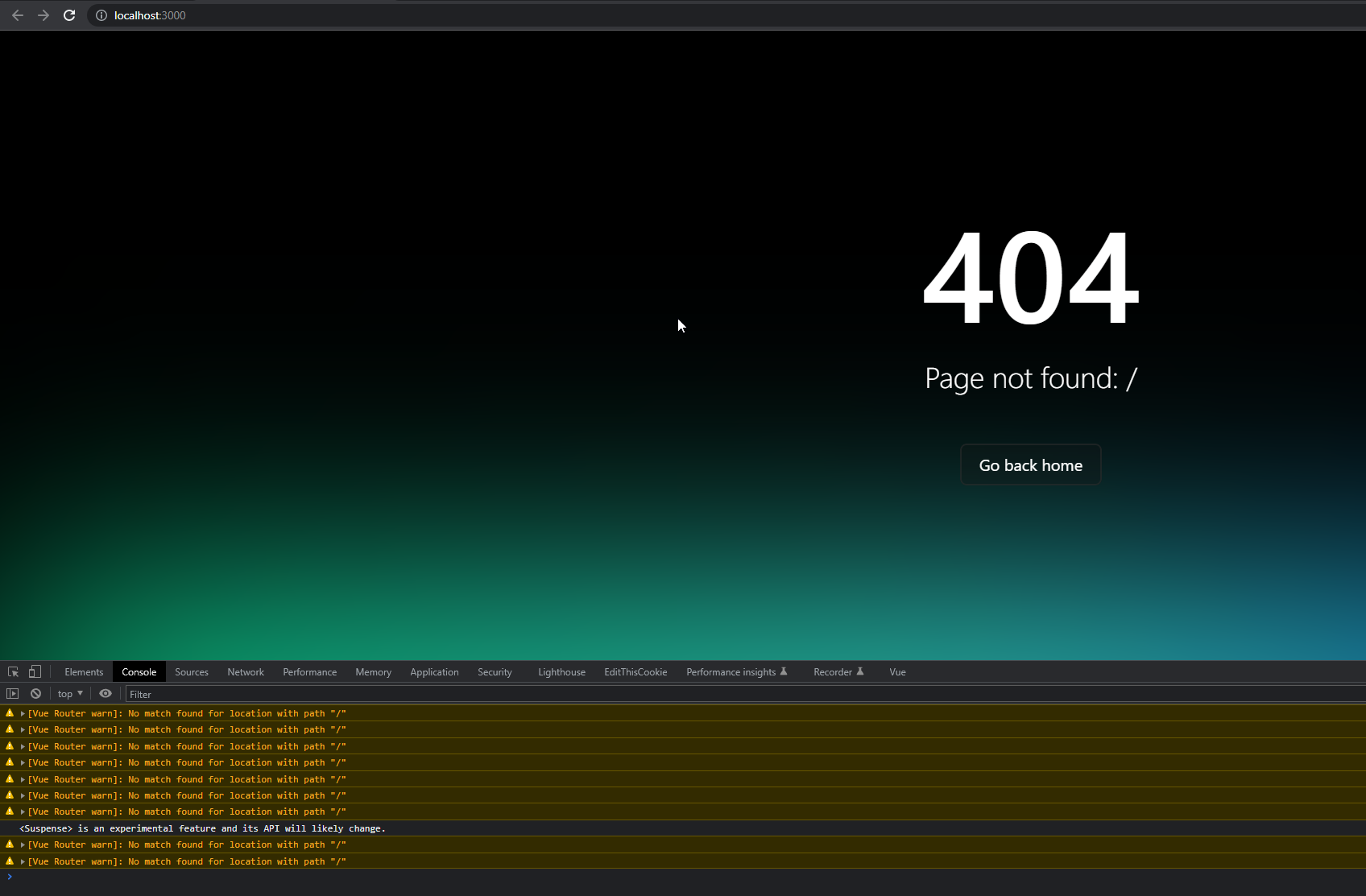This screenshot has width=1366, height=896.
Task: Click the site info icon in address bar
Action: pos(101,14)
